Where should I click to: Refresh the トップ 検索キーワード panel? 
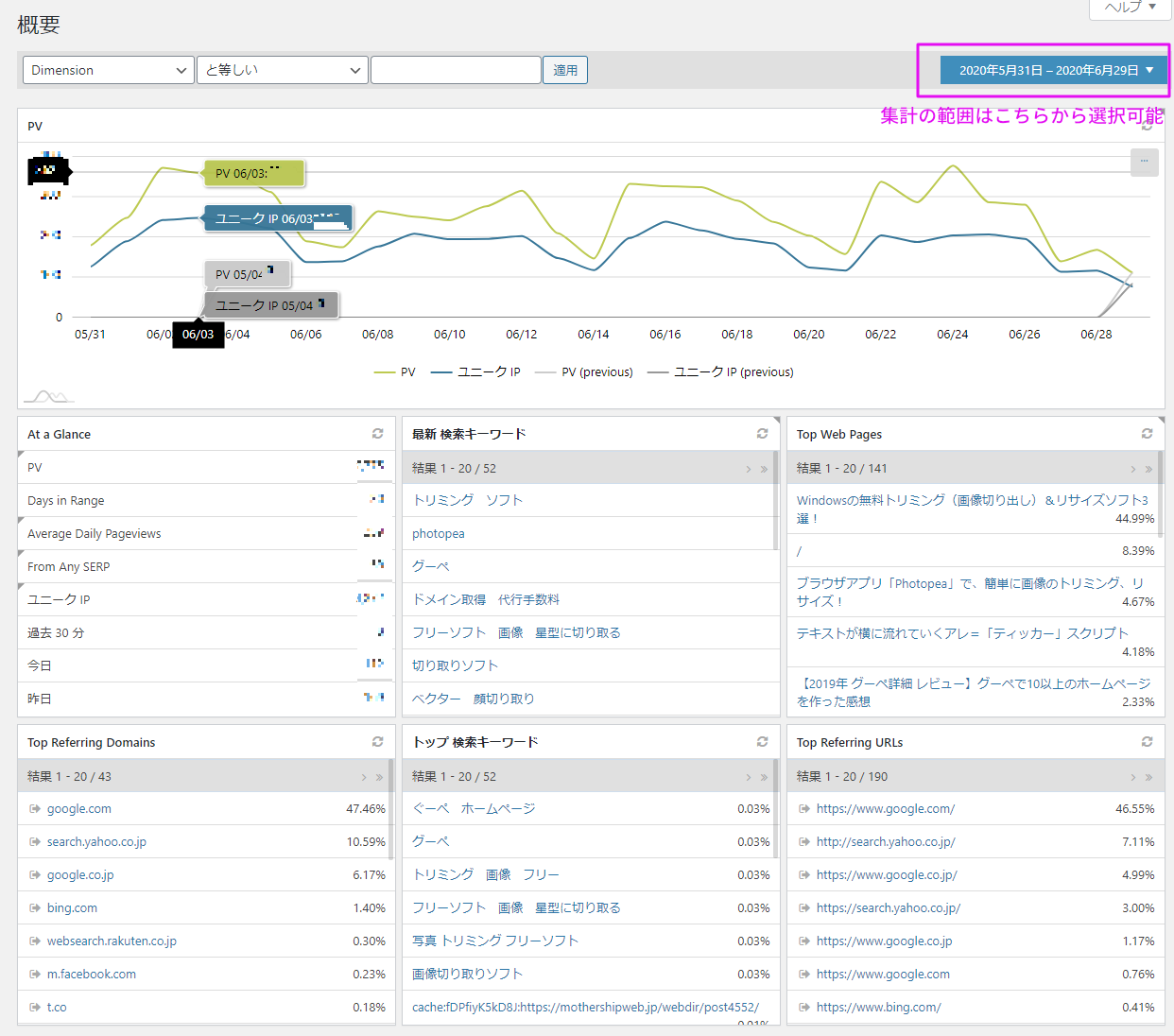click(762, 742)
